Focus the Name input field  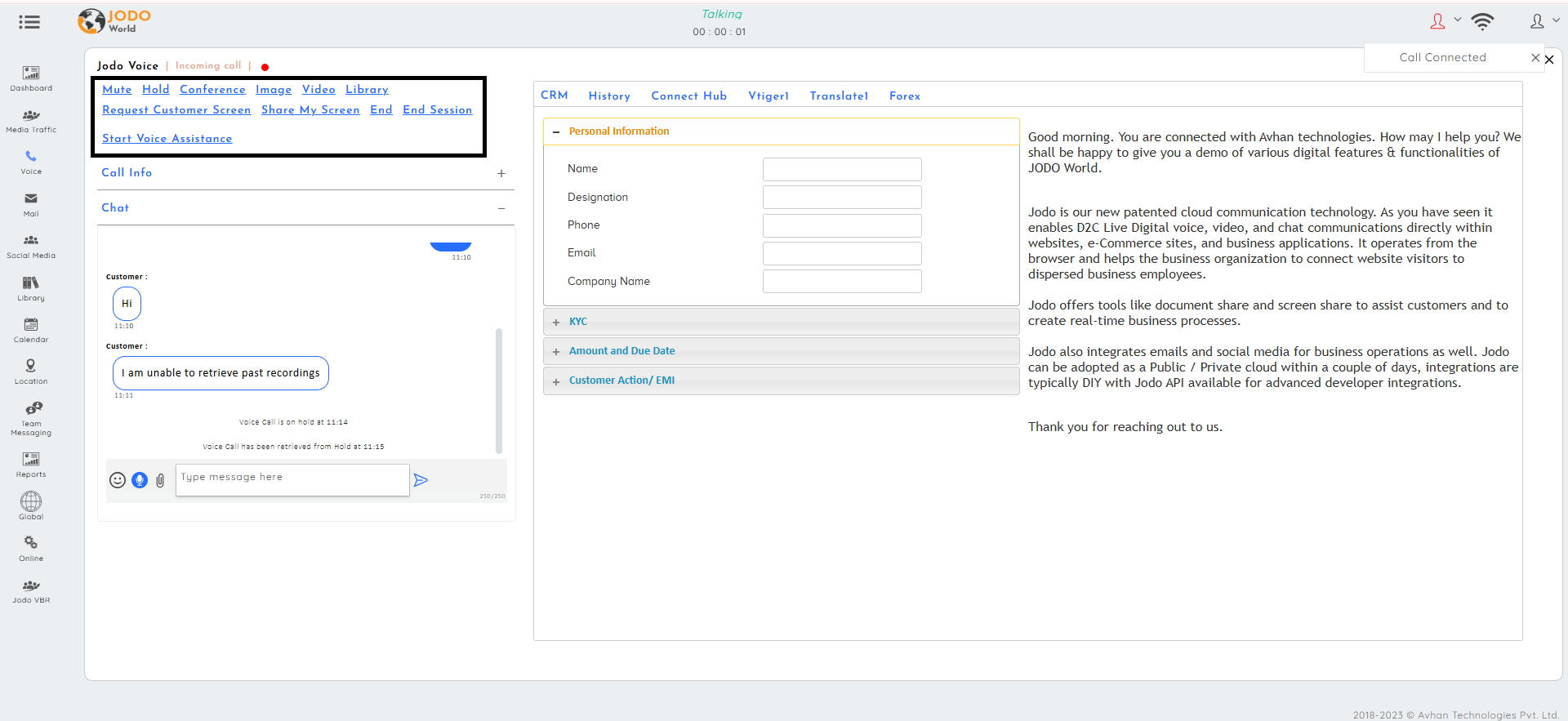842,169
